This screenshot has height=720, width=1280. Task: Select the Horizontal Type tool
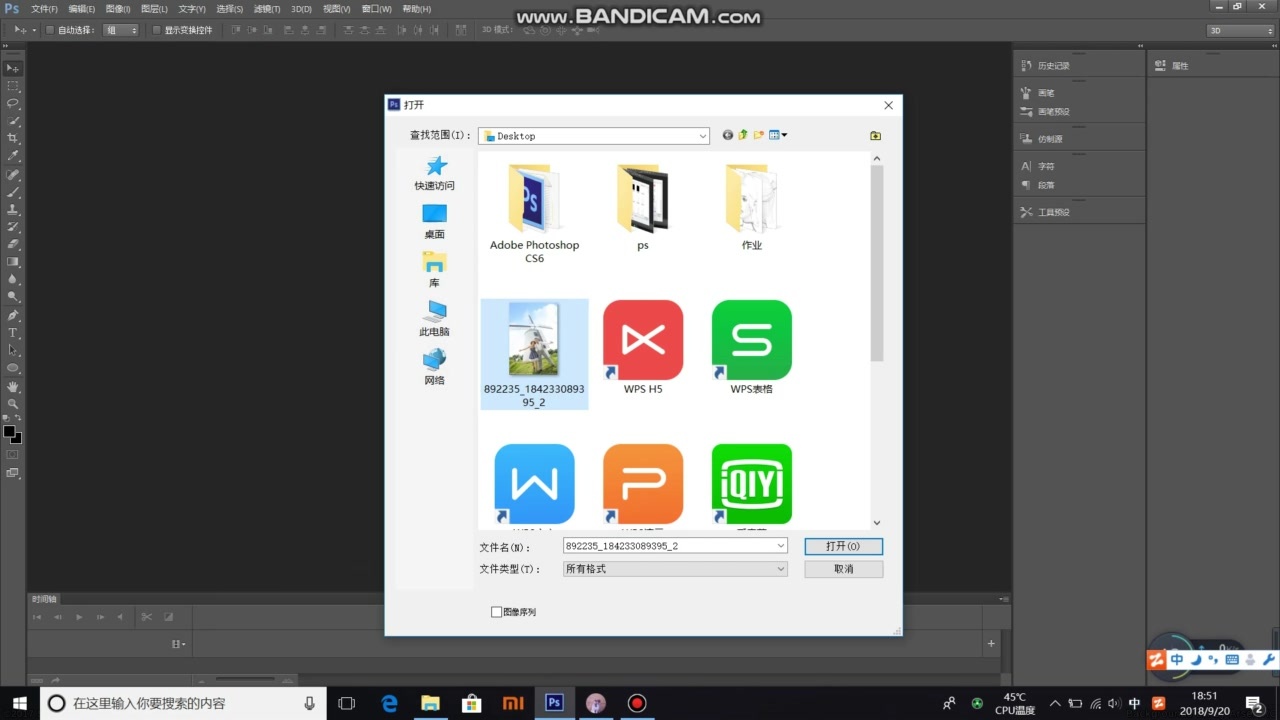pyautogui.click(x=13, y=333)
